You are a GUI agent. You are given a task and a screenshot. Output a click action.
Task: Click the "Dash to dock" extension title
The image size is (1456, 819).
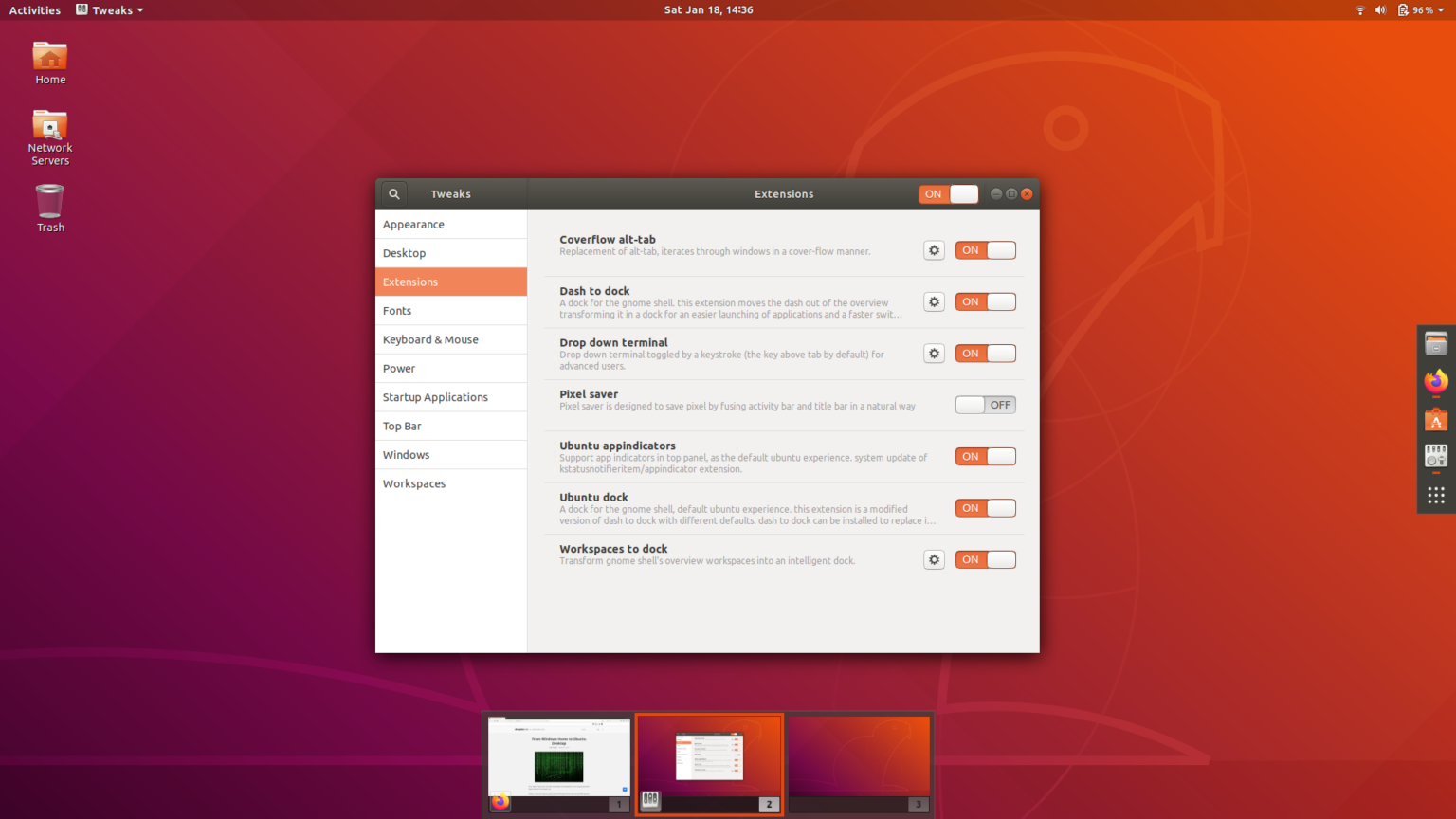[594, 291]
